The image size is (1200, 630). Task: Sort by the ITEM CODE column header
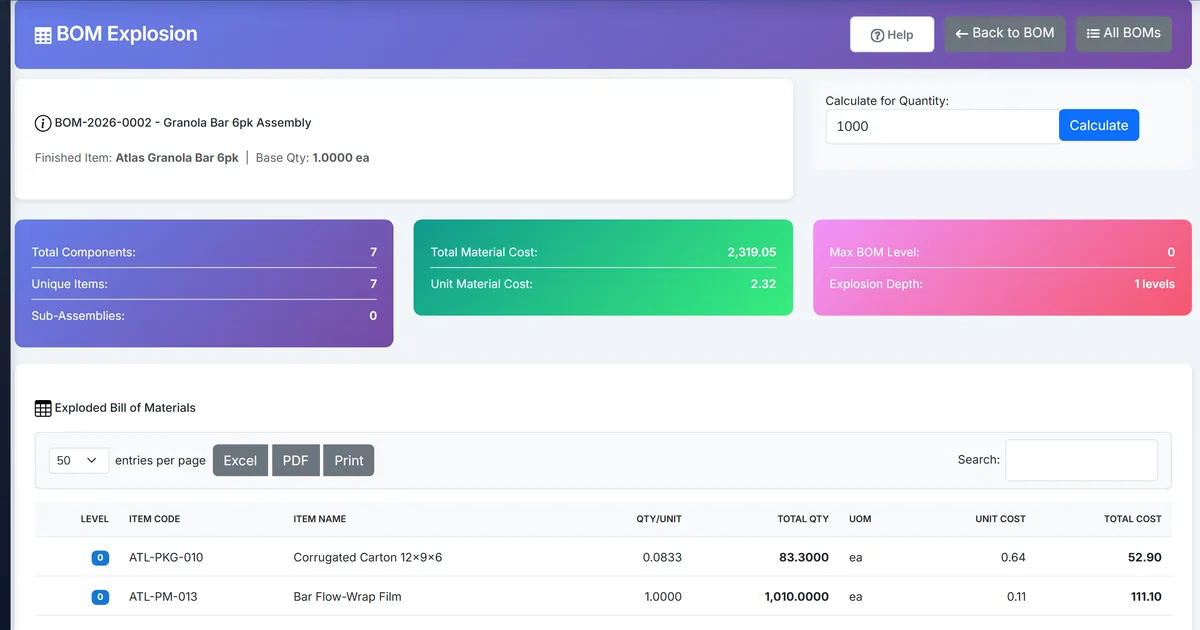click(155, 519)
